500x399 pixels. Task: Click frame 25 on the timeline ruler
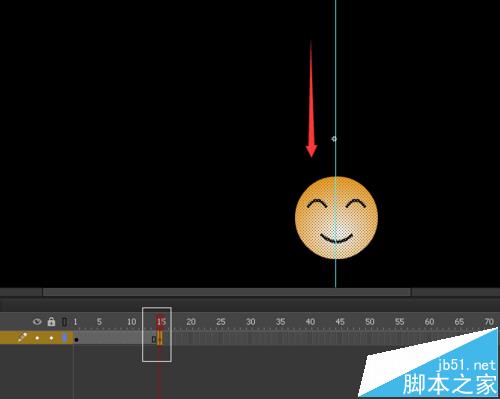point(221,322)
